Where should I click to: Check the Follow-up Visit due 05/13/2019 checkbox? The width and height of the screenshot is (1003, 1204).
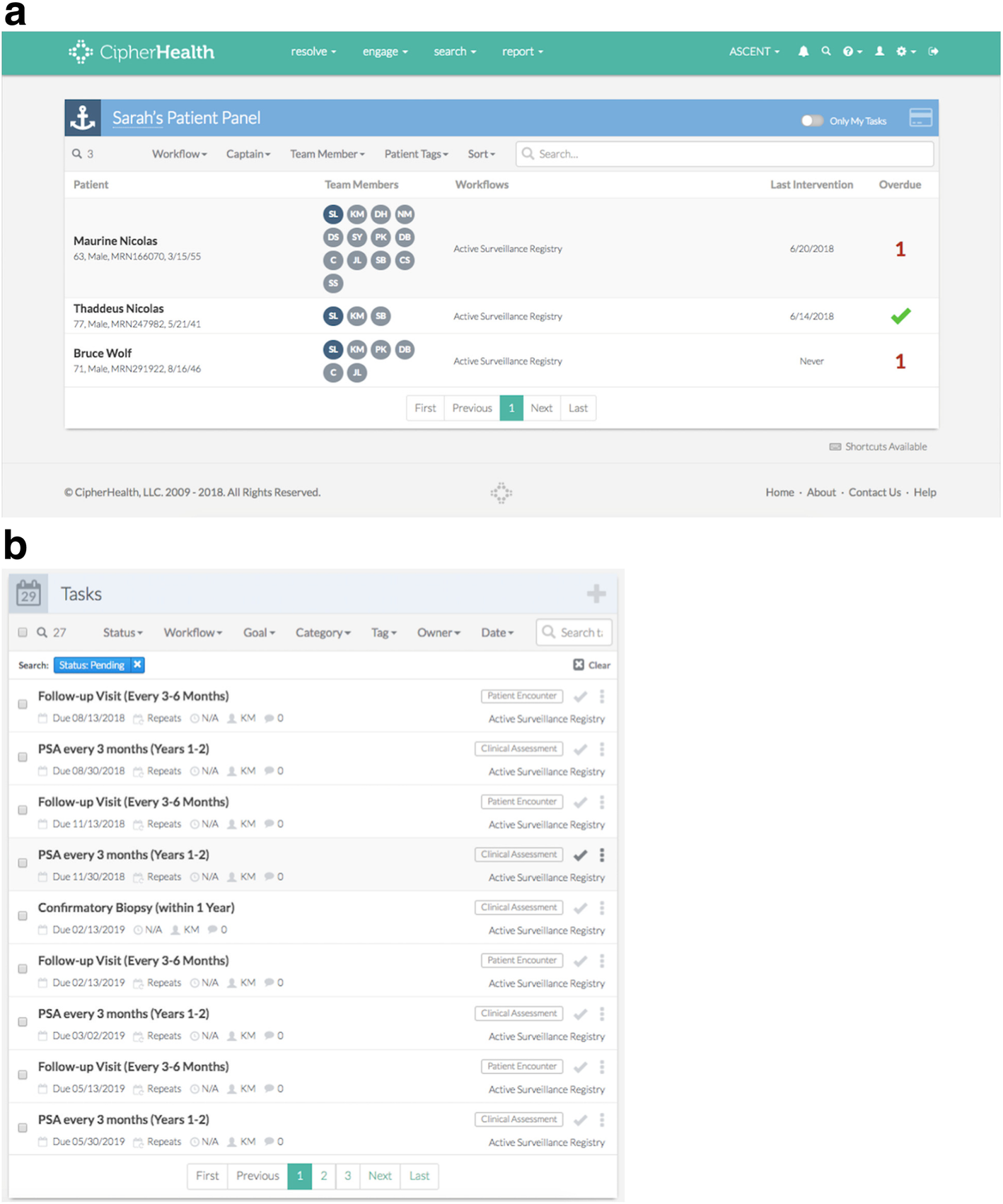click(23, 1075)
